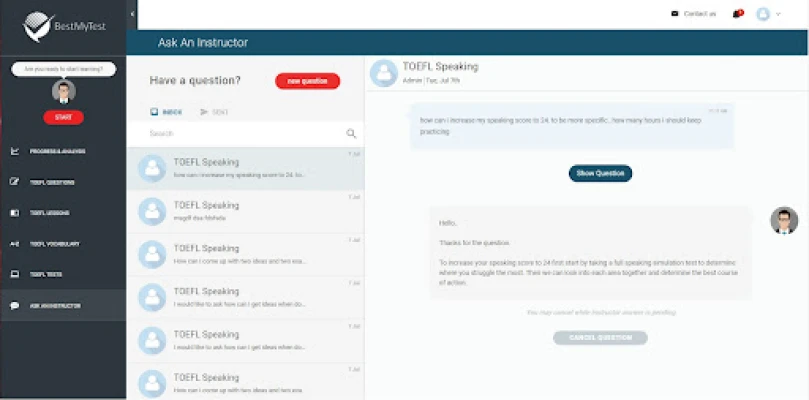Screen dimensions: 809x400
Task: Open the Progress & Analysis chart icon
Action: (x=15, y=152)
